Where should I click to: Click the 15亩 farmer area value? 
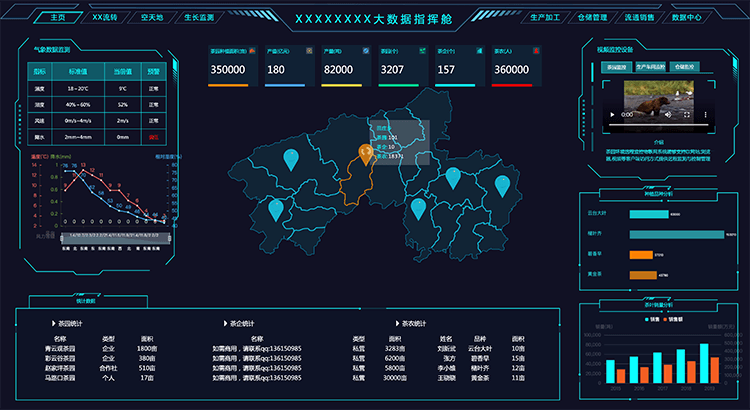518,358
